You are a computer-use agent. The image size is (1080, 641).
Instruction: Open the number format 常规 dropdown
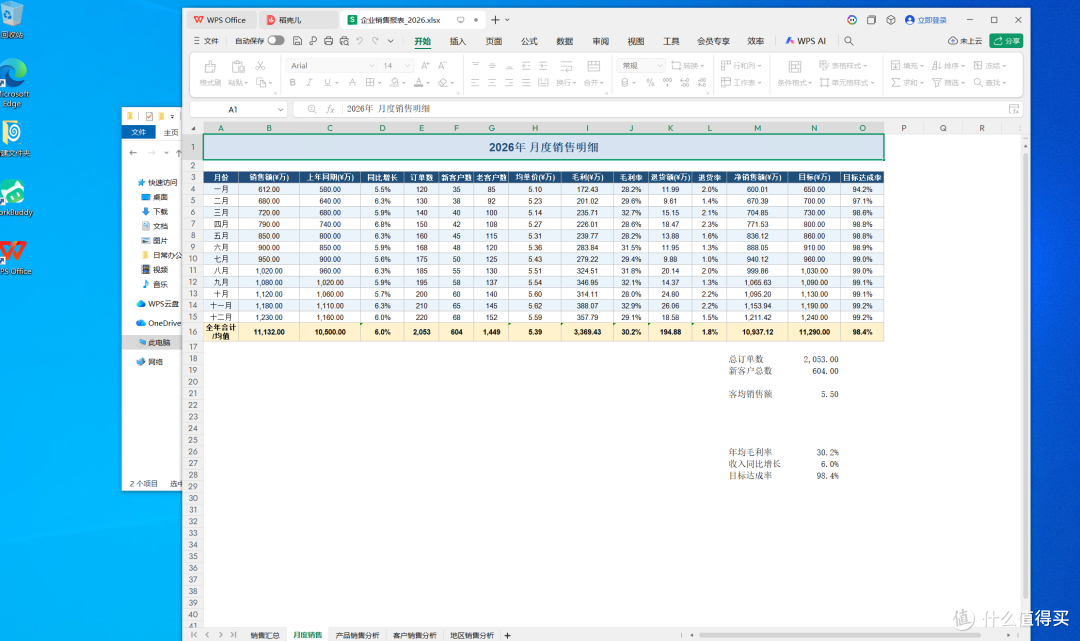click(659, 65)
